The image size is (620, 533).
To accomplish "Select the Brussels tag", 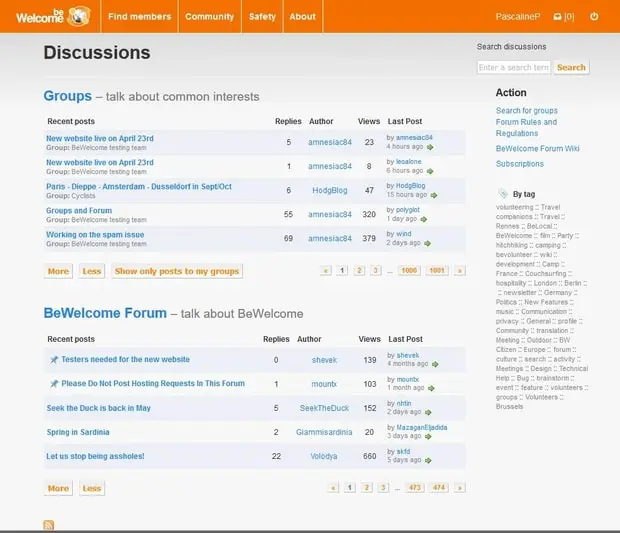I will [x=509, y=406].
